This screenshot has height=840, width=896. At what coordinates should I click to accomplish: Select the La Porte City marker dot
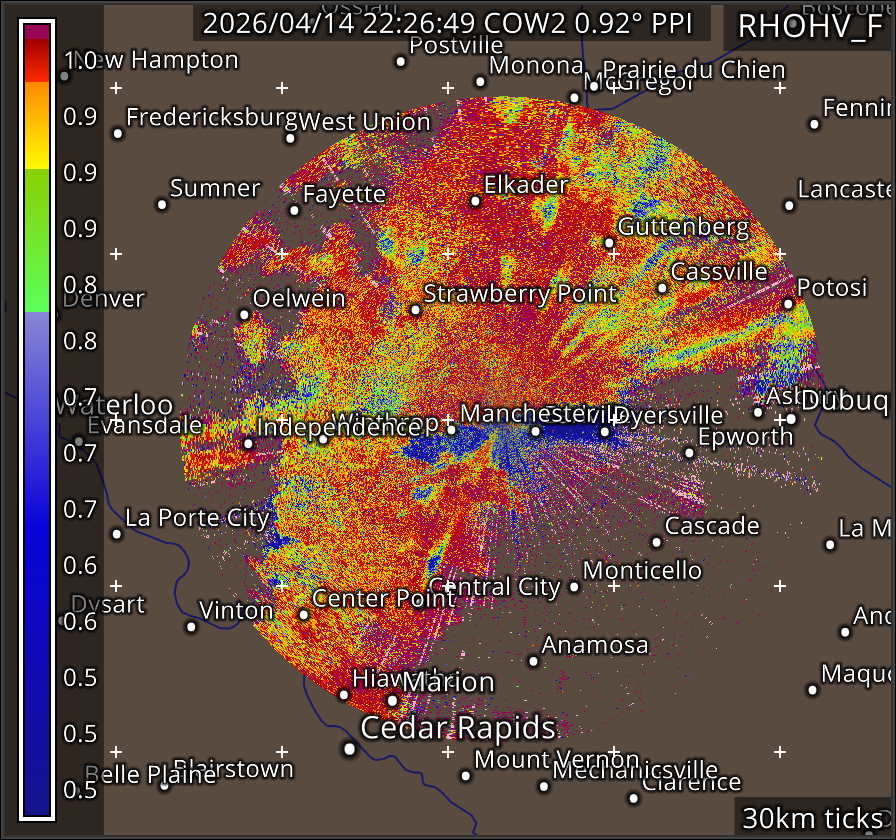click(x=117, y=534)
